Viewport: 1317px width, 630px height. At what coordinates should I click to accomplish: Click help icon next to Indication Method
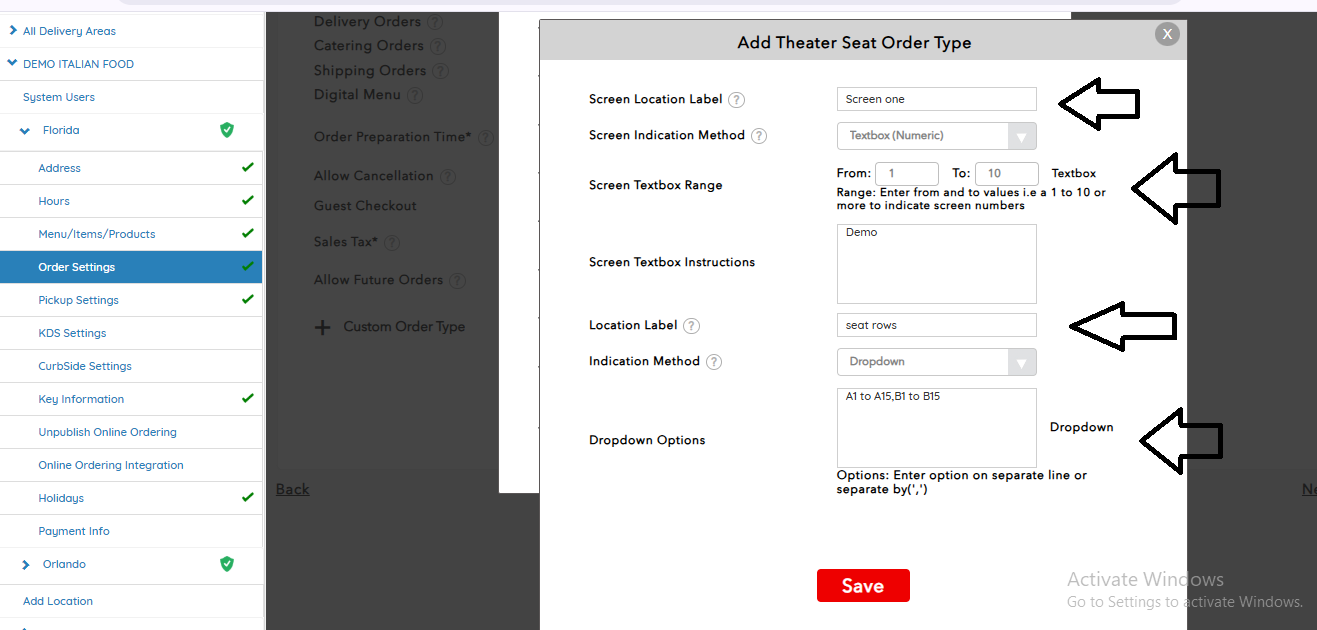pyautogui.click(x=714, y=362)
